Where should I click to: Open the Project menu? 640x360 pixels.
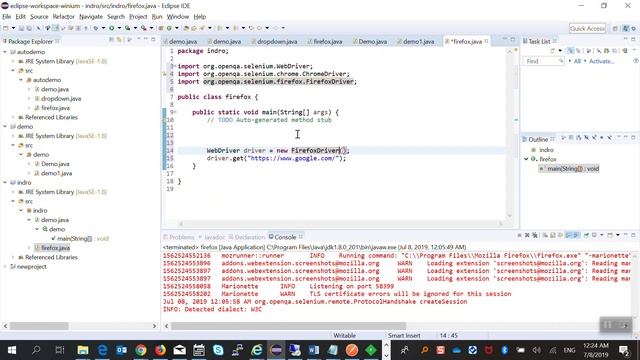click(138, 17)
